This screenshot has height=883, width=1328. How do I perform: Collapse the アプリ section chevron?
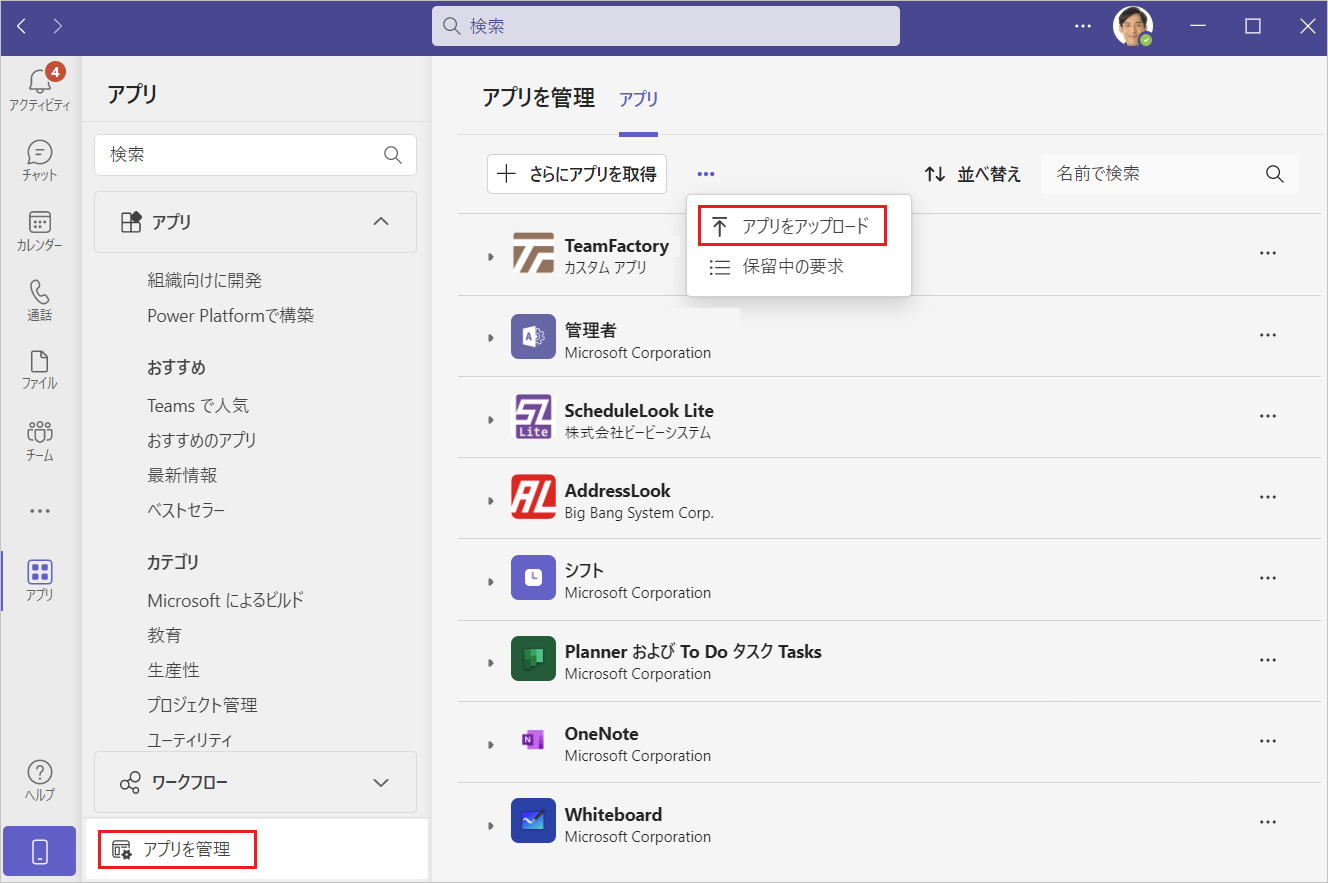pyautogui.click(x=381, y=222)
